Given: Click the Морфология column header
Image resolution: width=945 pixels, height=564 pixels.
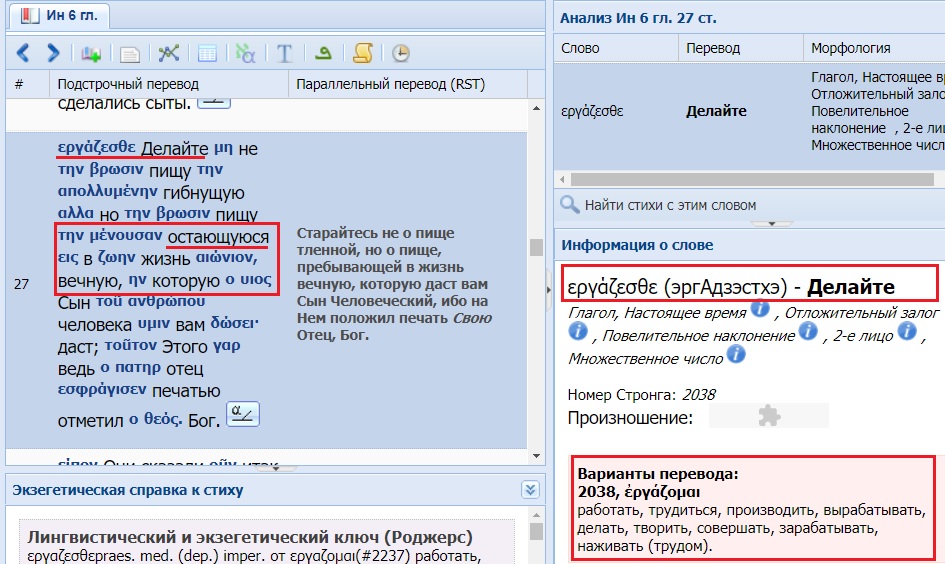Looking at the screenshot, I should pos(850,48).
